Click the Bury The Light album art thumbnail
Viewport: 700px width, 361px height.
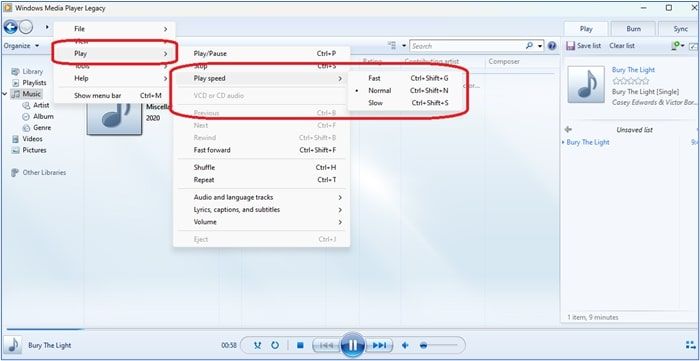(x=586, y=84)
